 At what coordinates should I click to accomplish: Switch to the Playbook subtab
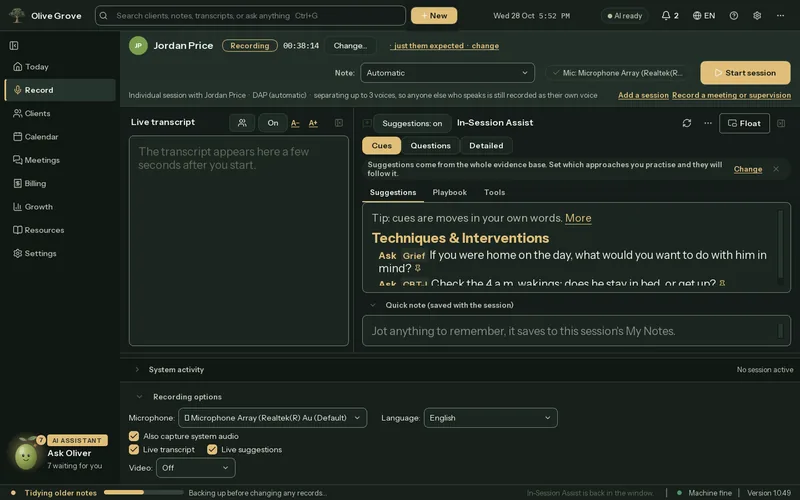coord(449,192)
